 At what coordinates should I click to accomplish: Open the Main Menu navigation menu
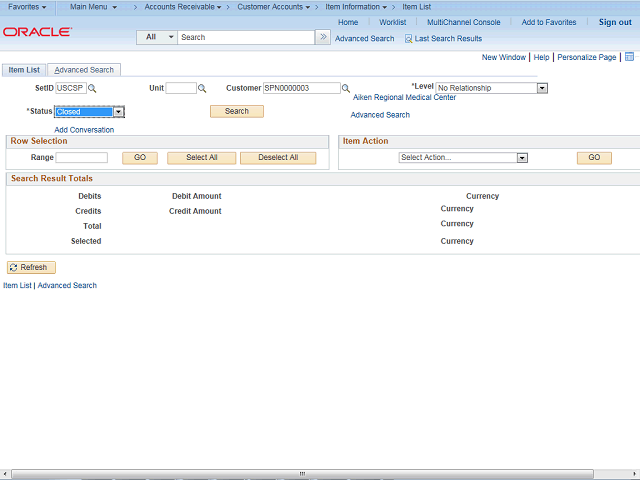click(93, 7)
